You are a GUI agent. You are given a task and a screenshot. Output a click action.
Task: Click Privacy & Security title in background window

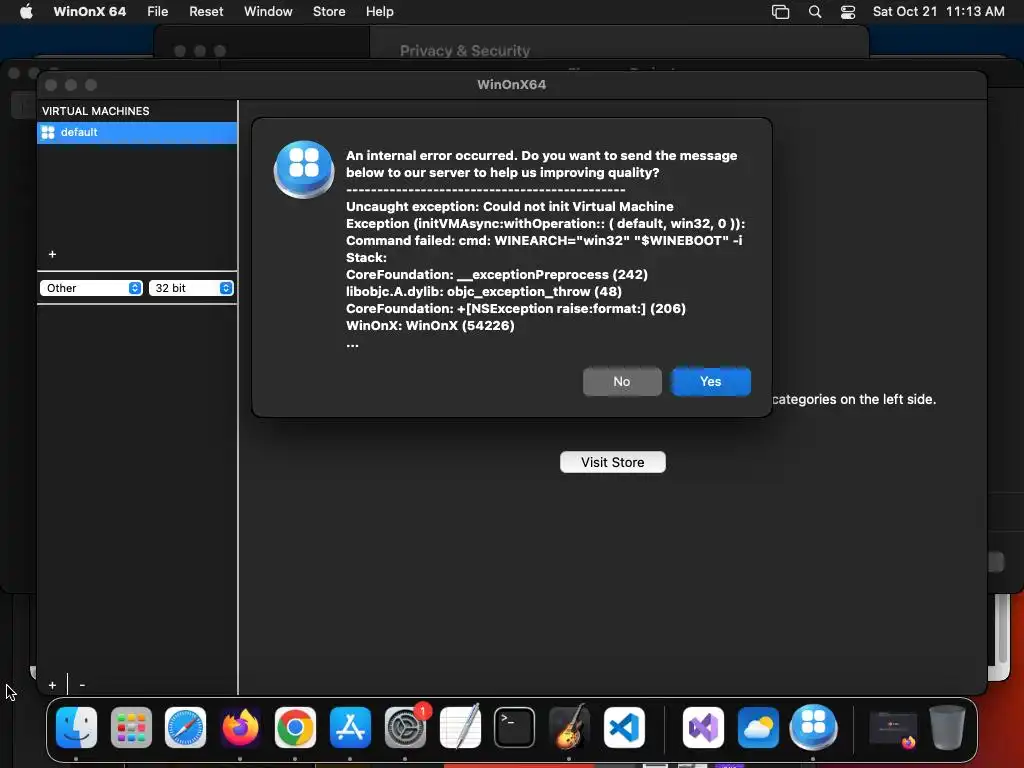click(465, 50)
